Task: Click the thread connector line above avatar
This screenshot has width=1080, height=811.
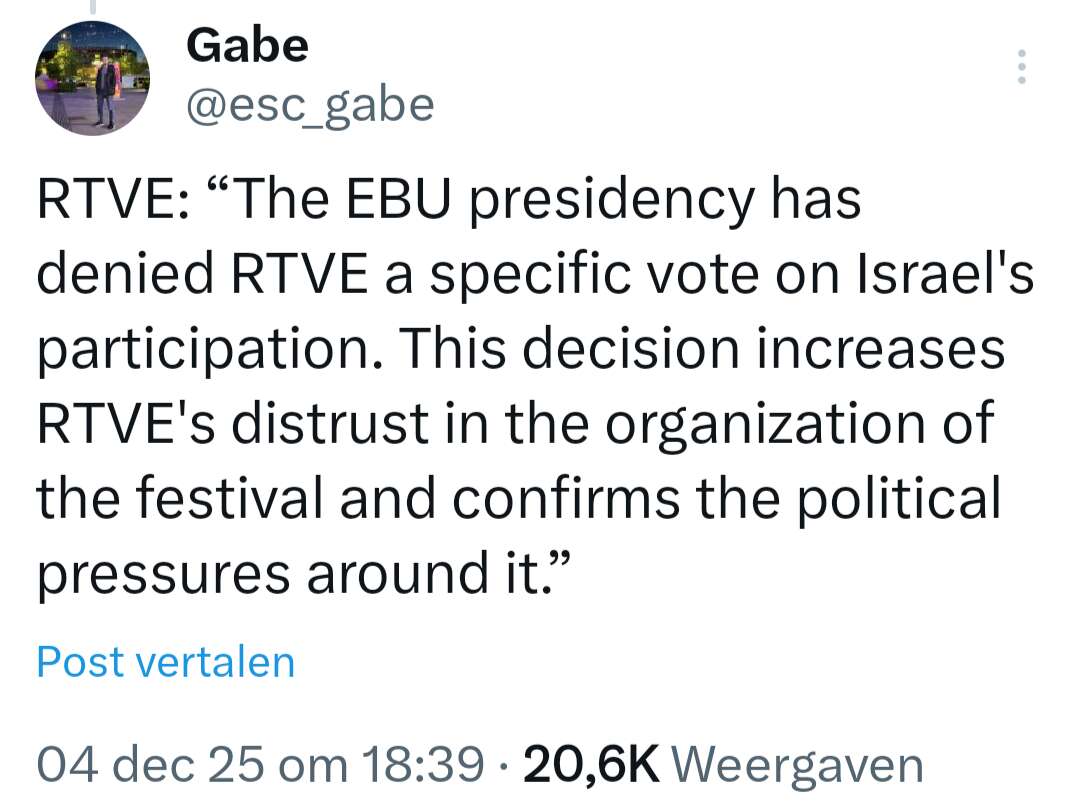Action: [x=92, y=6]
